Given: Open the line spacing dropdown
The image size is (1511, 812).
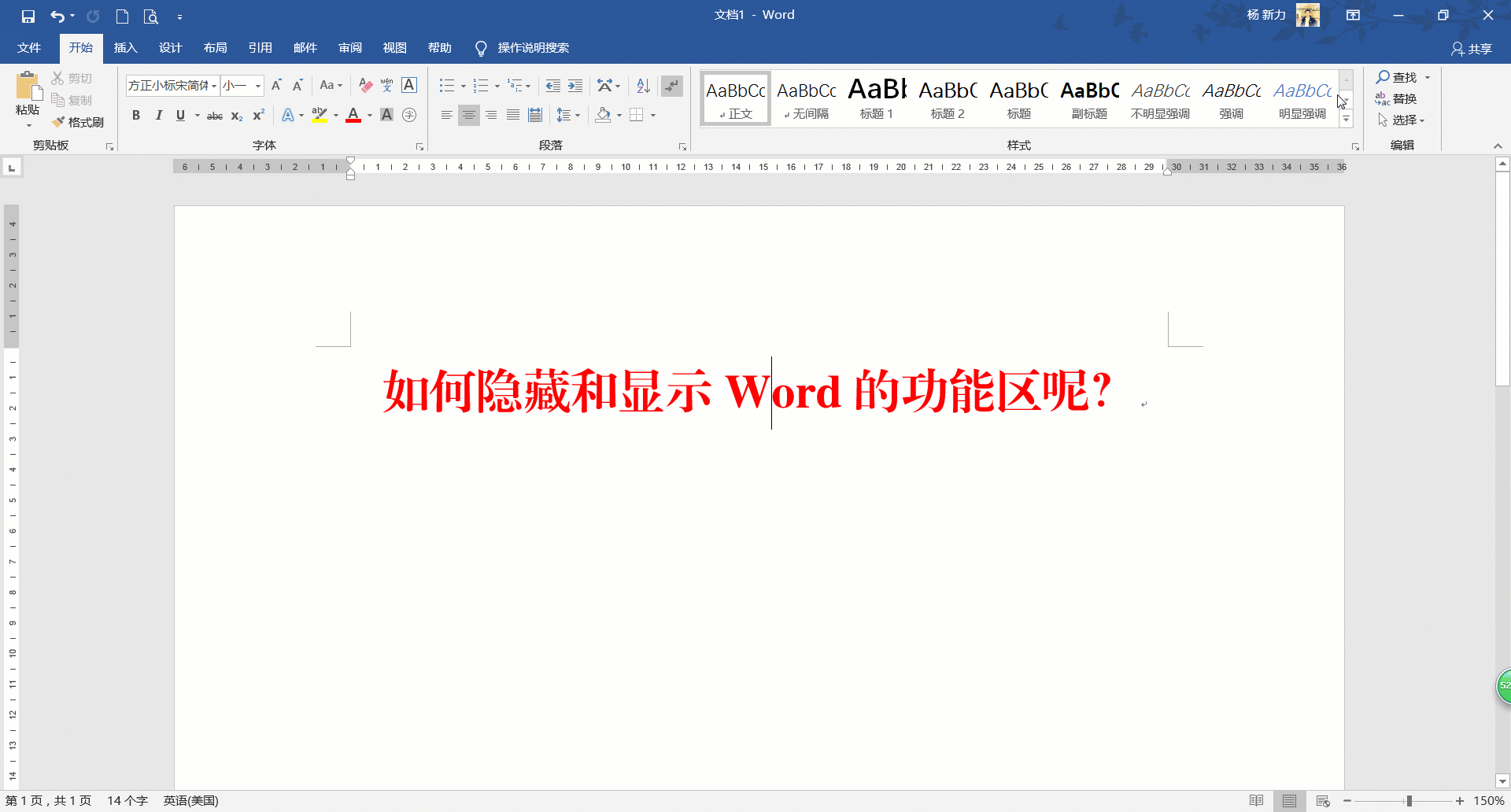Looking at the screenshot, I should (568, 115).
